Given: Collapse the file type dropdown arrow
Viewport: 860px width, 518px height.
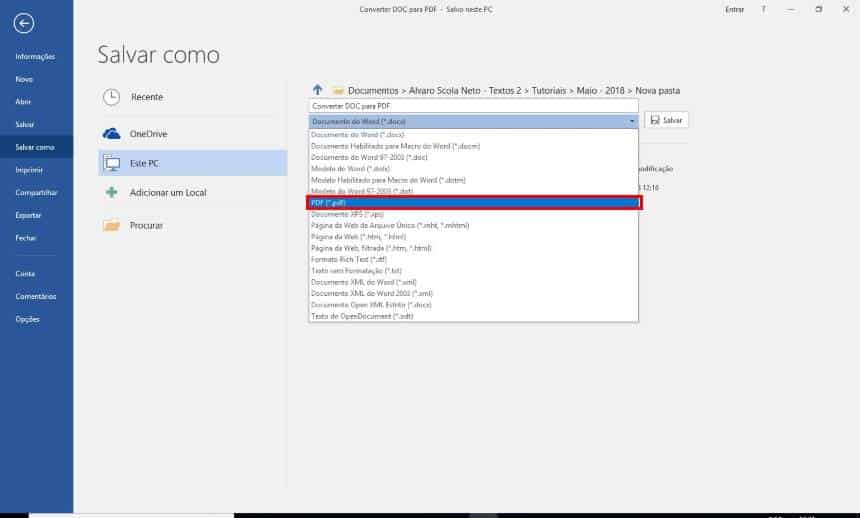Looking at the screenshot, I should pos(631,121).
